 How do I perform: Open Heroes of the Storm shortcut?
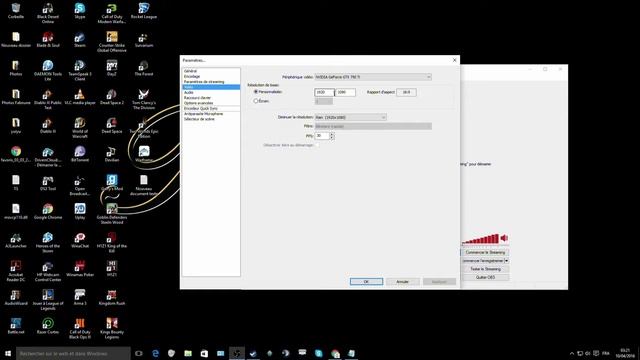tap(48, 242)
